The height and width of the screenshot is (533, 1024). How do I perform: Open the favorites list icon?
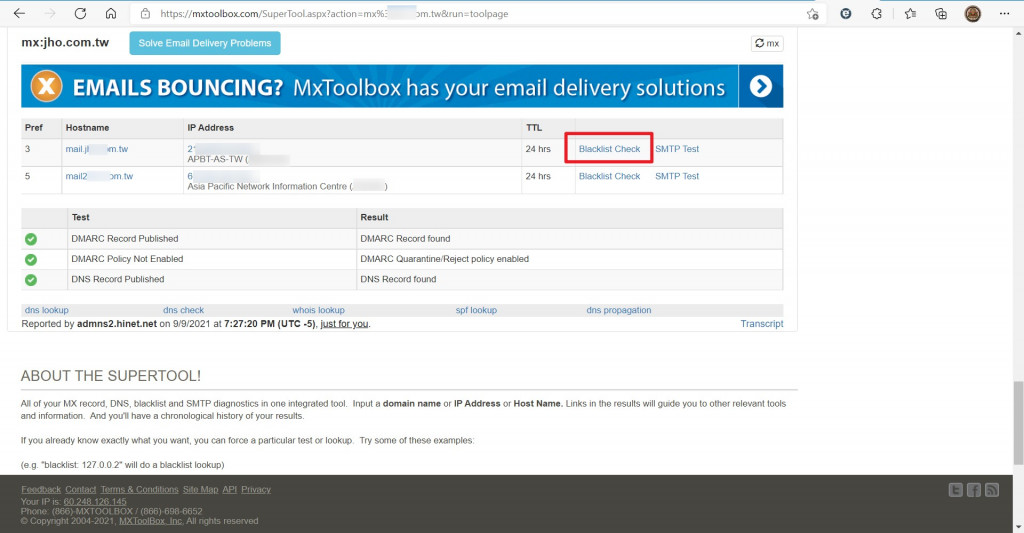910,13
